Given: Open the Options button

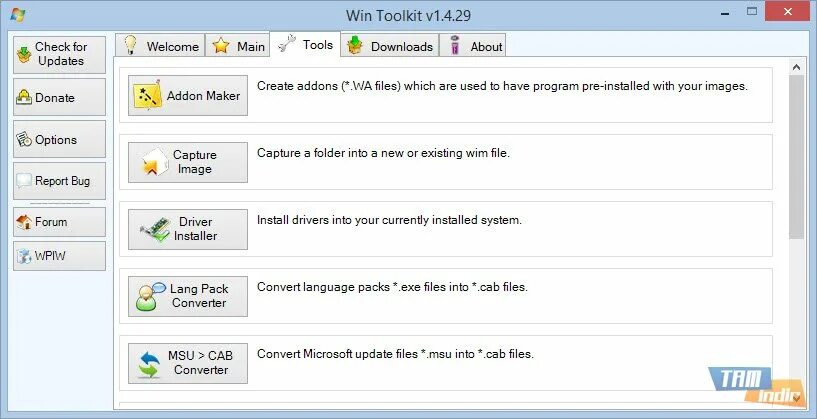Looking at the screenshot, I should point(59,139).
